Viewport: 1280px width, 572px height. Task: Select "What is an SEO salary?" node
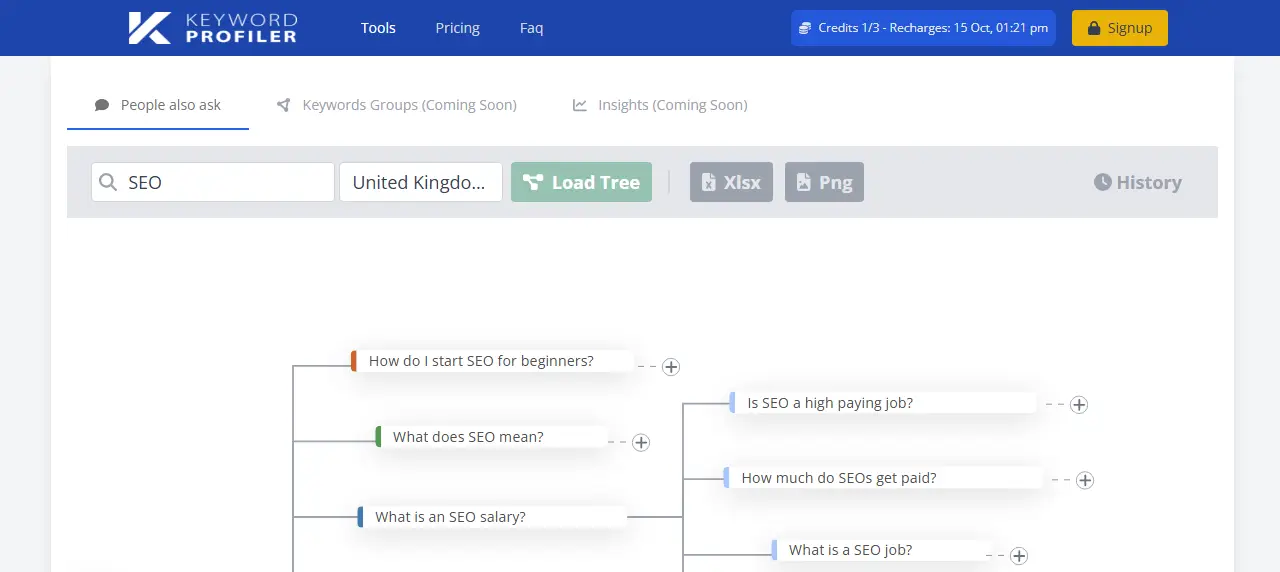click(492, 517)
